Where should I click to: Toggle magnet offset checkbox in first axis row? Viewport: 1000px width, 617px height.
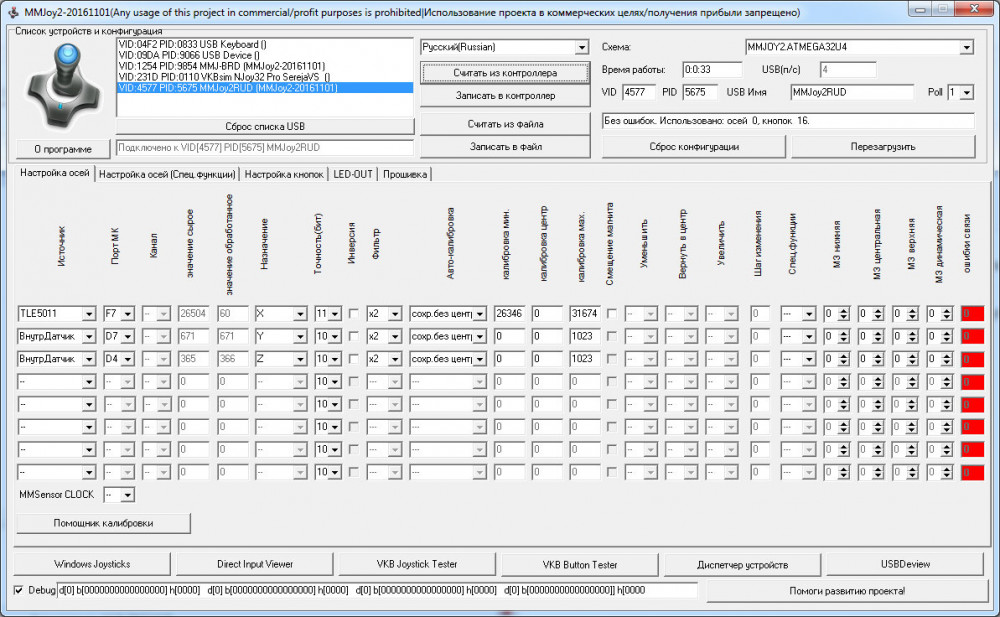click(612, 313)
